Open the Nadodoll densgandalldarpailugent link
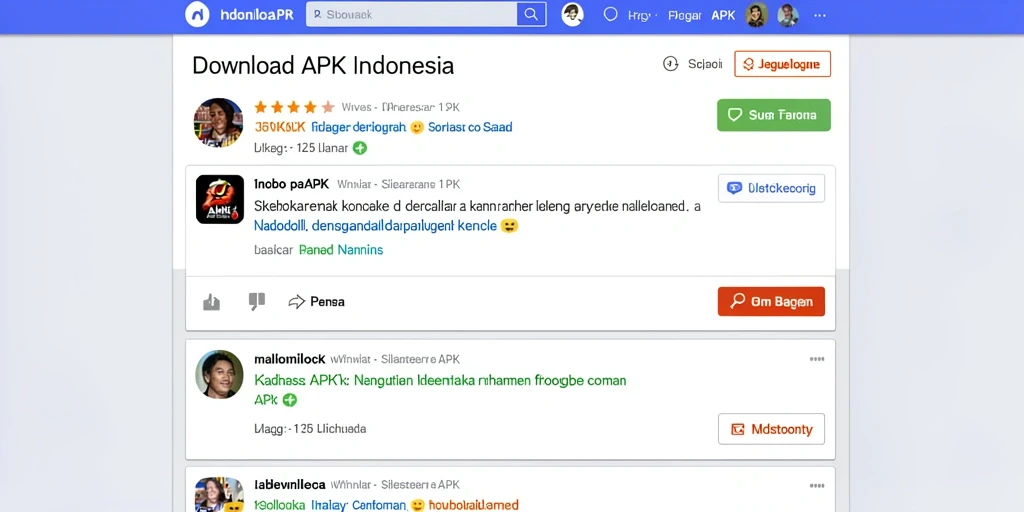The width and height of the screenshot is (1024, 512). coord(375,227)
